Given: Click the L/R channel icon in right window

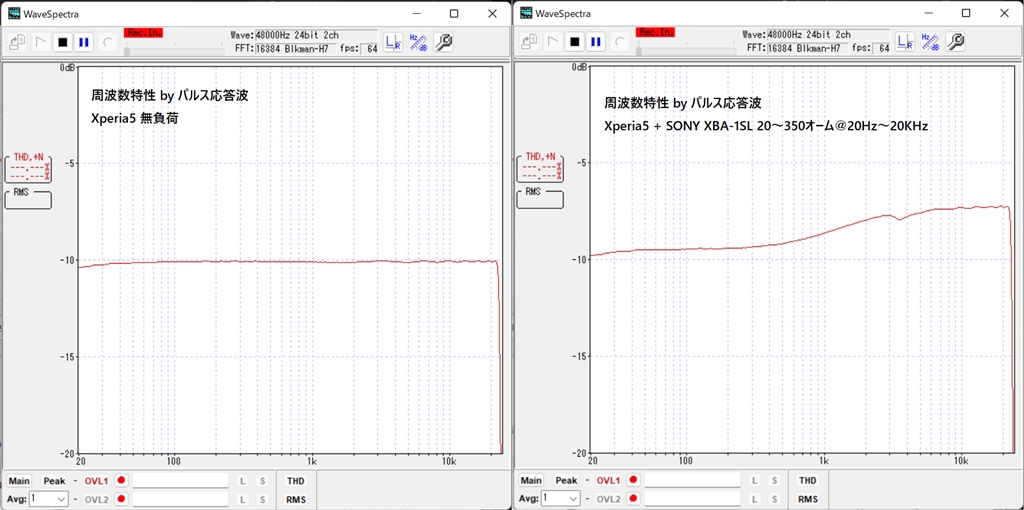Looking at the screenshot, I should click(904, 42).
